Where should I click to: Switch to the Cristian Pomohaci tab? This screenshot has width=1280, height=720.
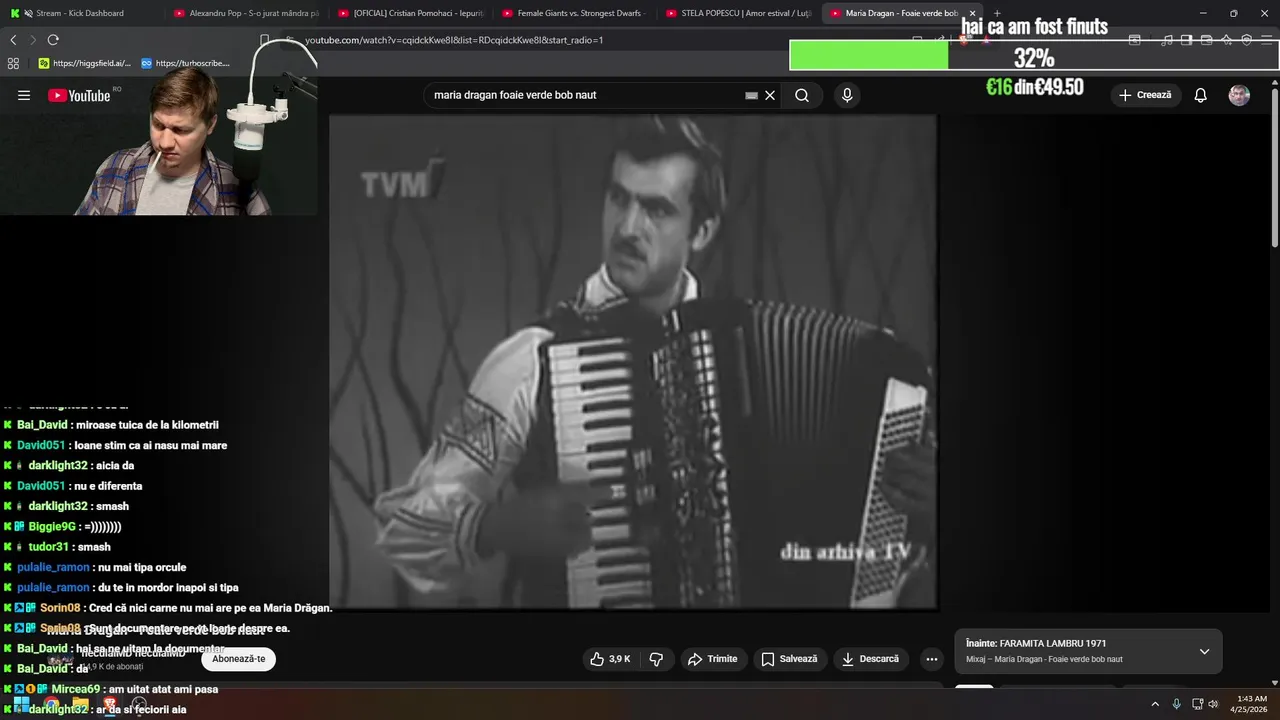[411, 13]
